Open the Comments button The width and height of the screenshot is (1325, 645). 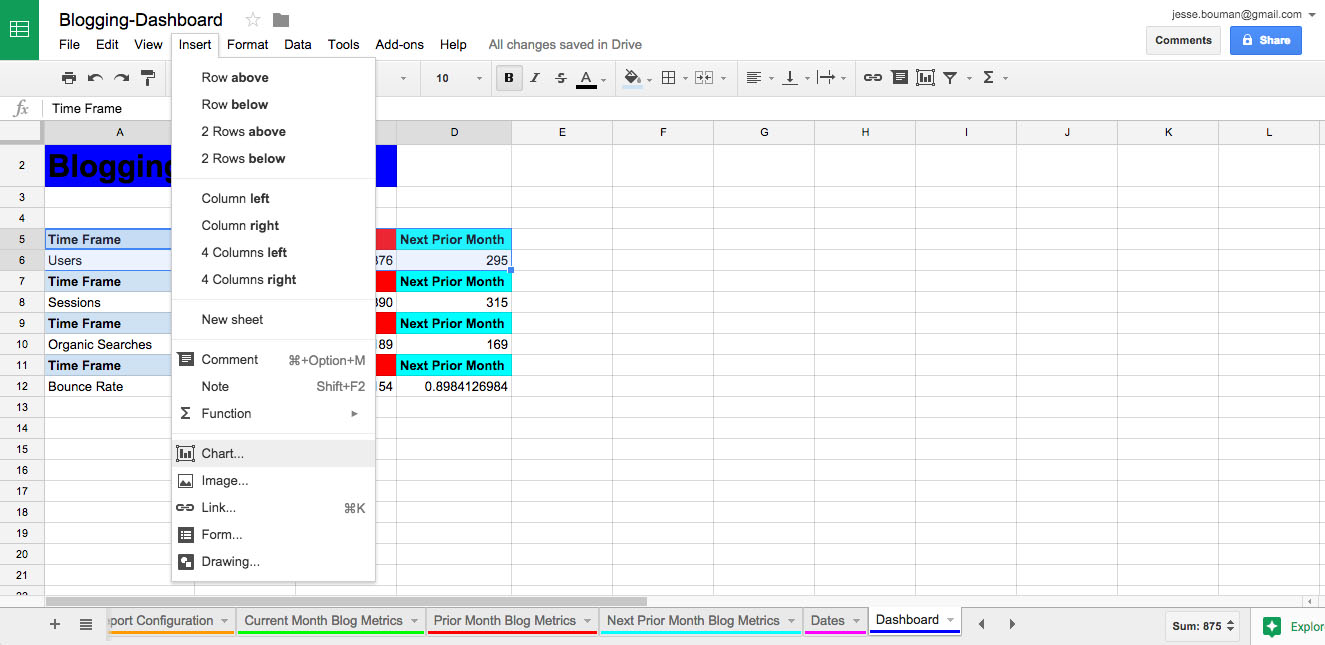pos(1183,40)
